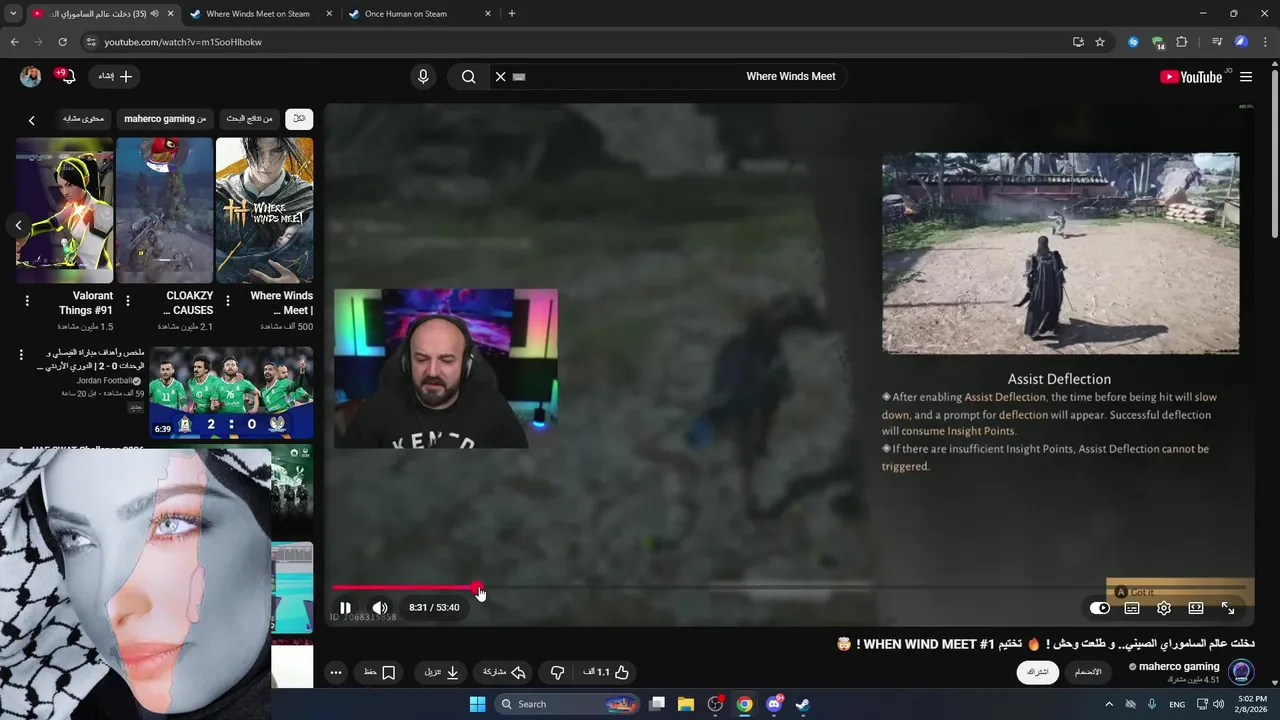Open the install app icon in address bar
Viewport: 1280px width, 720px height.
coord(1078,42)
